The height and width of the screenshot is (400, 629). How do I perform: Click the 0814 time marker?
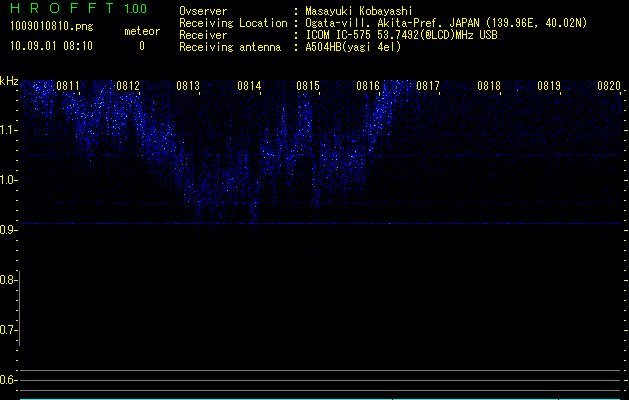249,86
